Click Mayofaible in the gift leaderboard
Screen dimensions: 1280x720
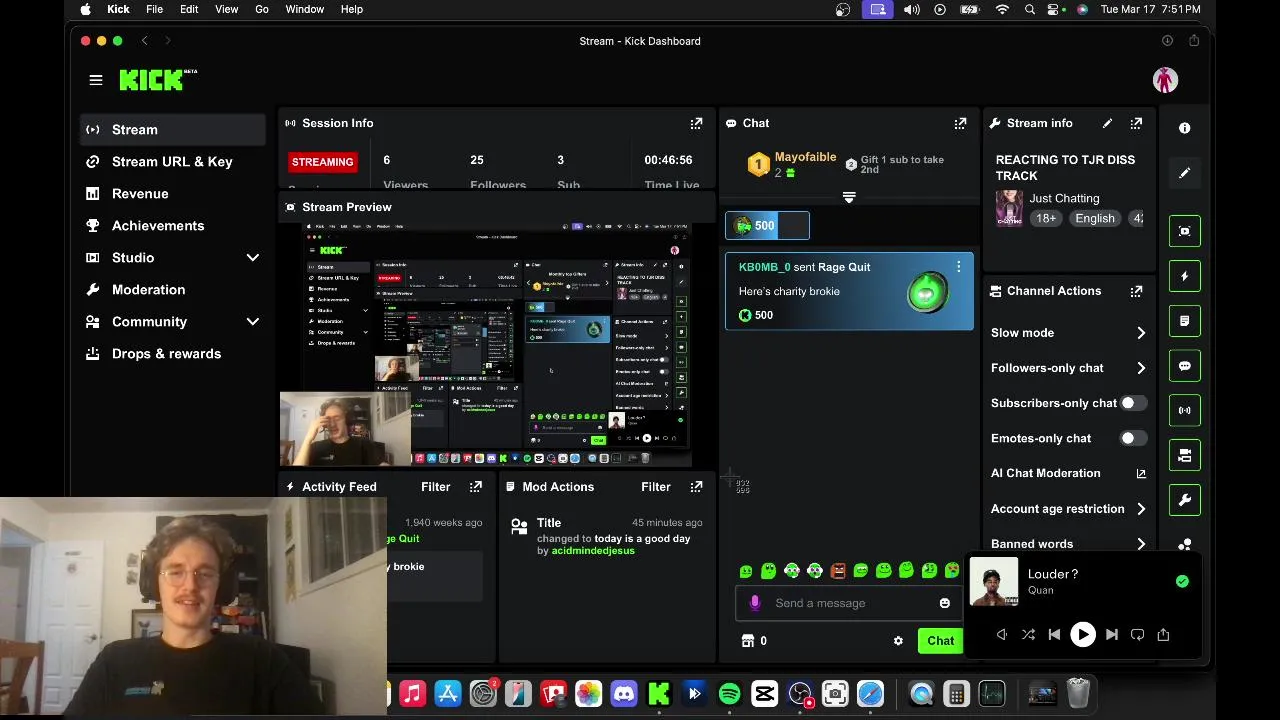[x=805, y=157]
